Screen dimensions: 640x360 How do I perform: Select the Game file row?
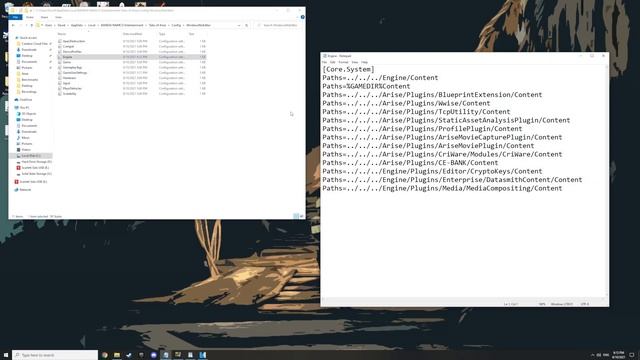click(131, 62)
